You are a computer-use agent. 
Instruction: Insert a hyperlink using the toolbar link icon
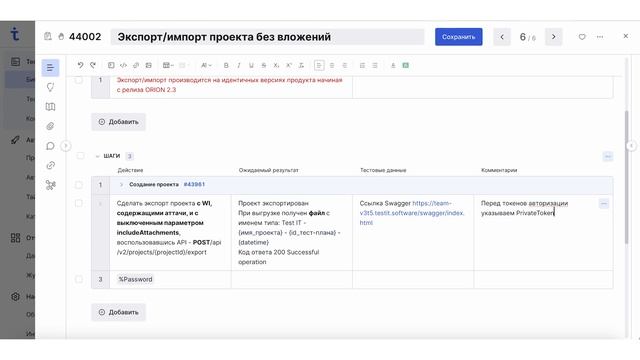[x=136, y=65]
